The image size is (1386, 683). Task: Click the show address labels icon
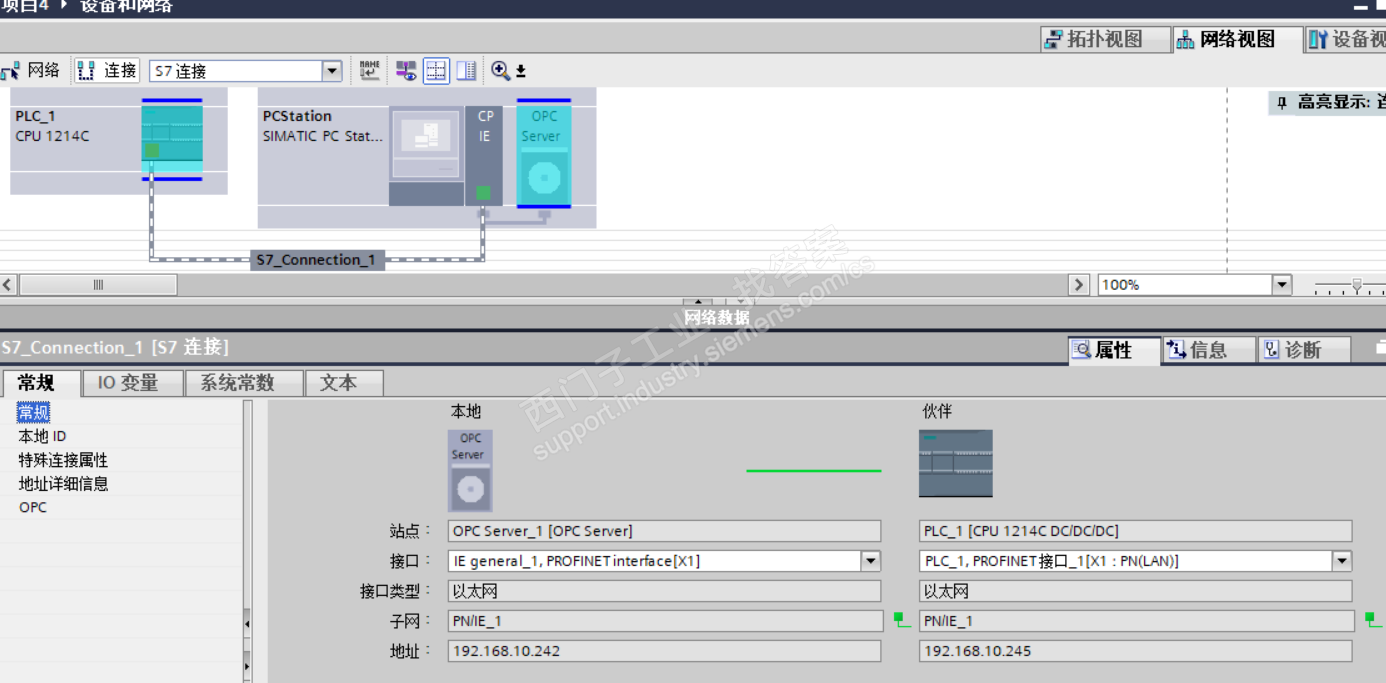coord(406,70)
